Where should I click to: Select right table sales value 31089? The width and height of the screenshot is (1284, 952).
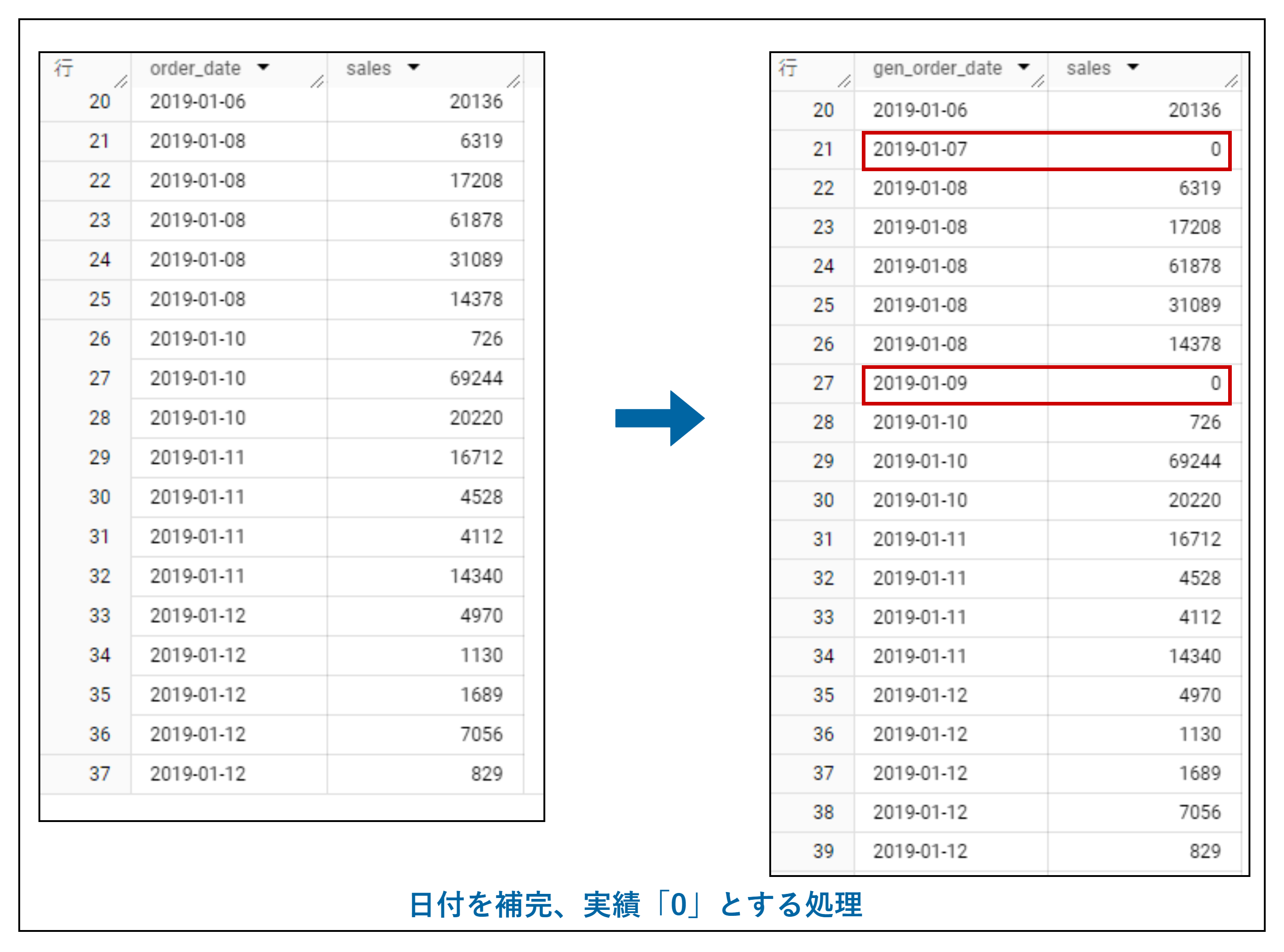point(1195,305)
